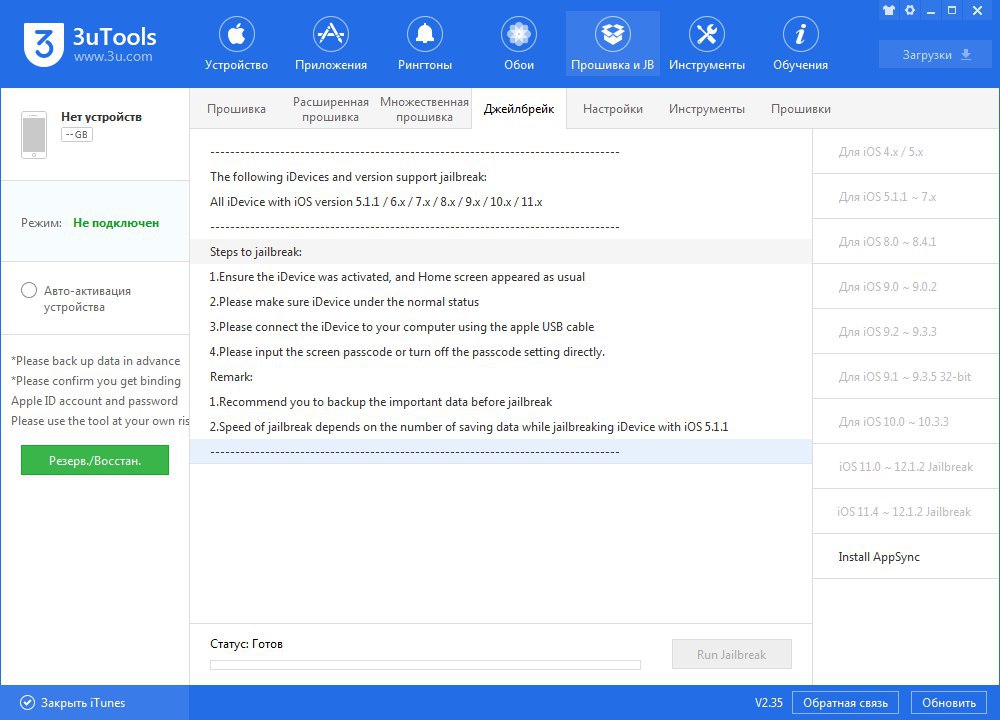Click Install AppSync

906,557
